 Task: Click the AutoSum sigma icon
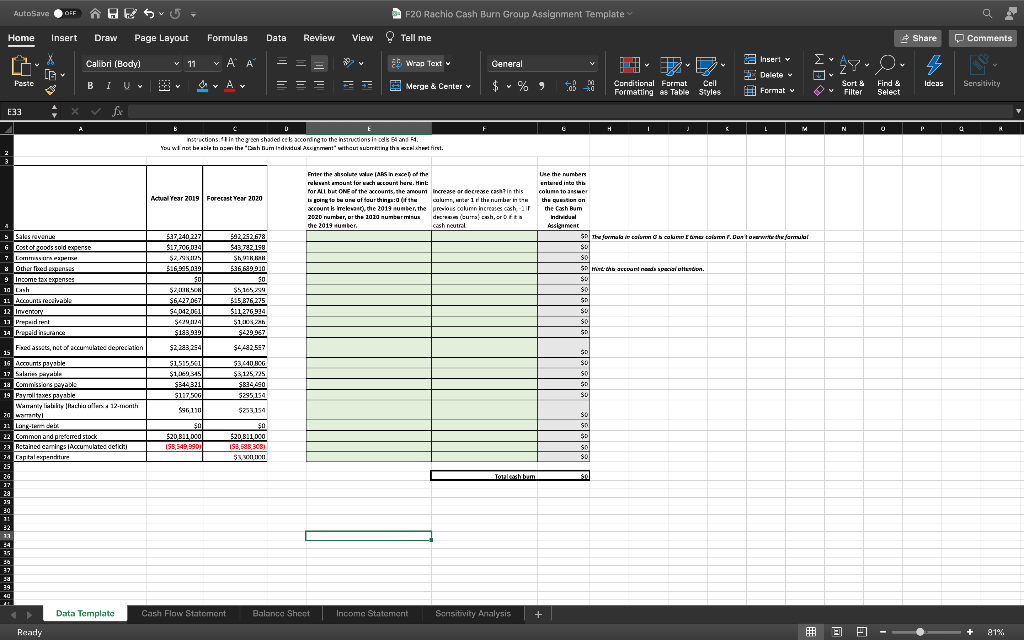coord(819,59)
